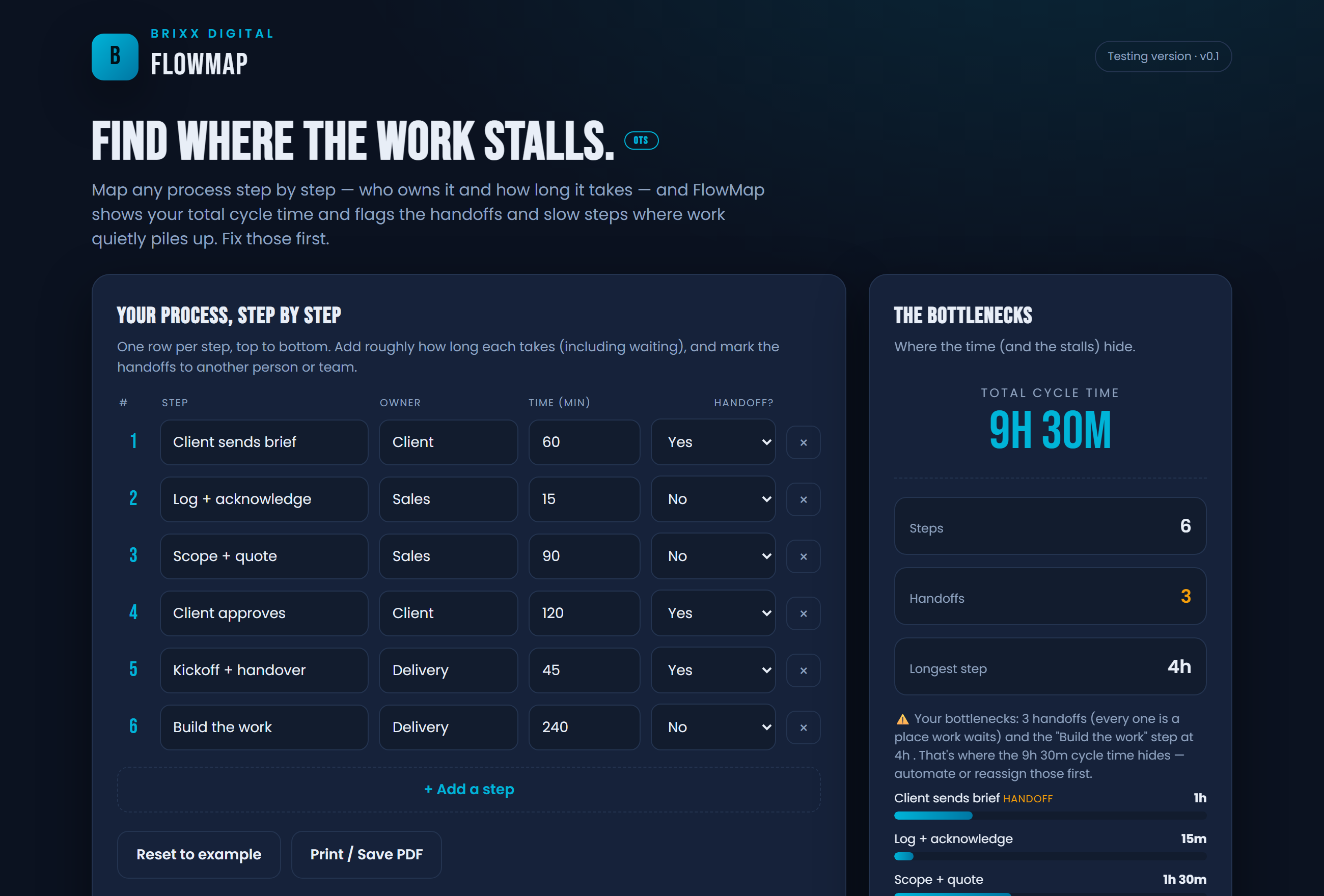Click the bottleneck warning triangle icon
This screenshot has width=1324, height=896.
coord(902,719)
